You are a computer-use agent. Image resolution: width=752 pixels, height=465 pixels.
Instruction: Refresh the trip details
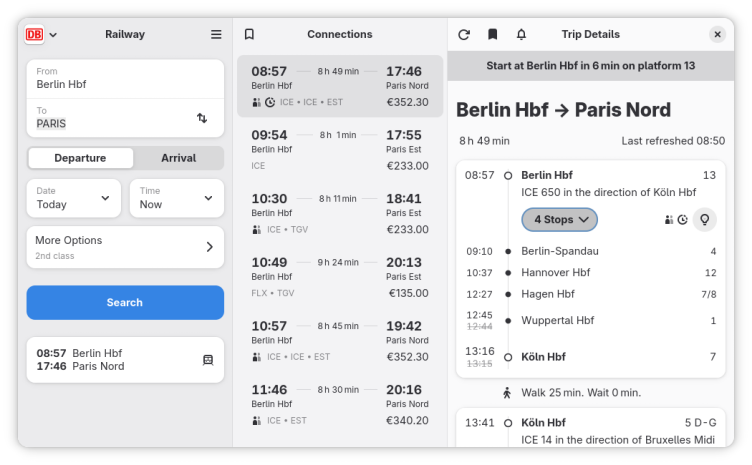pos(464,34)
